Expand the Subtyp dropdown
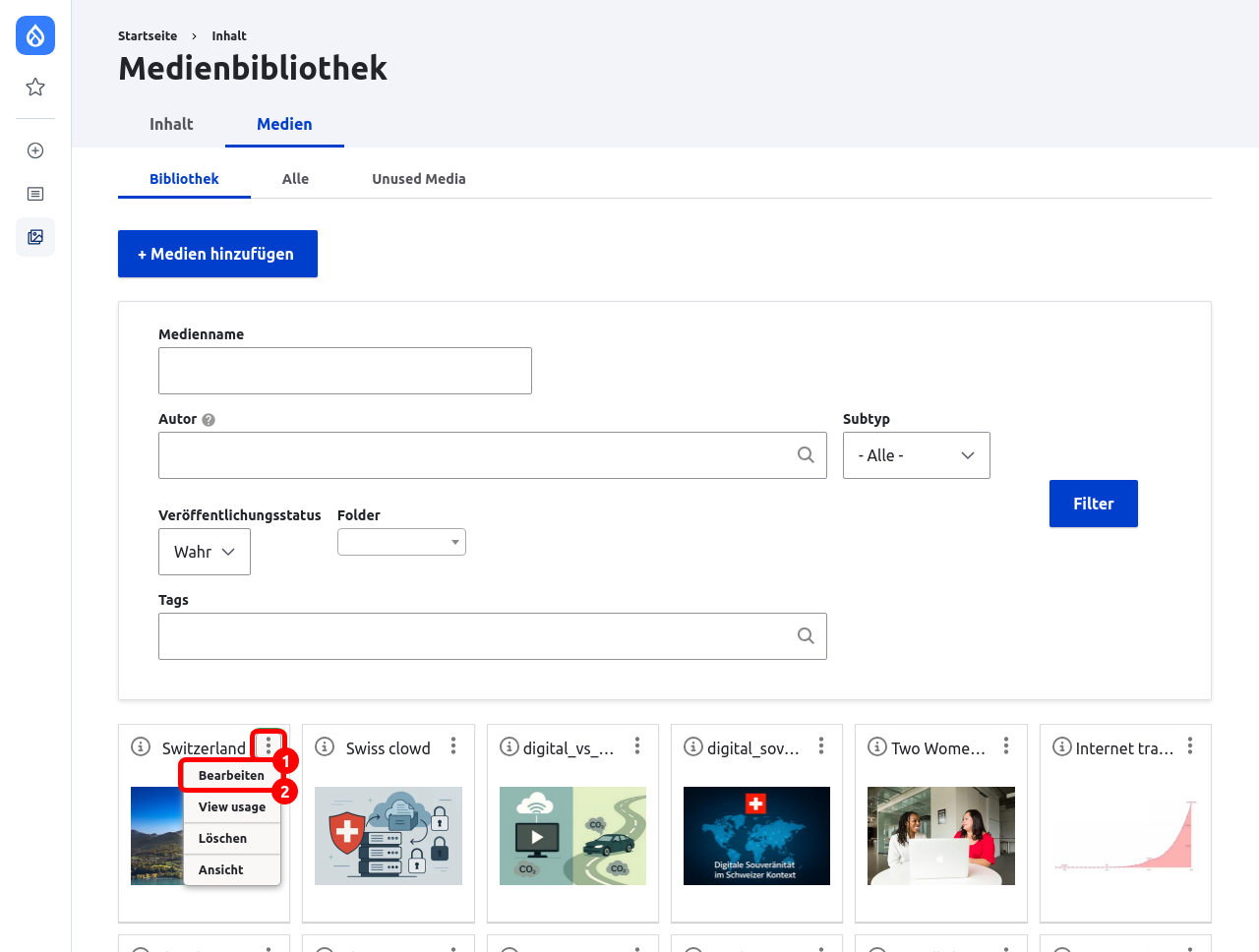The height and width of the screenshot is (952, 1259). (917, 455)
